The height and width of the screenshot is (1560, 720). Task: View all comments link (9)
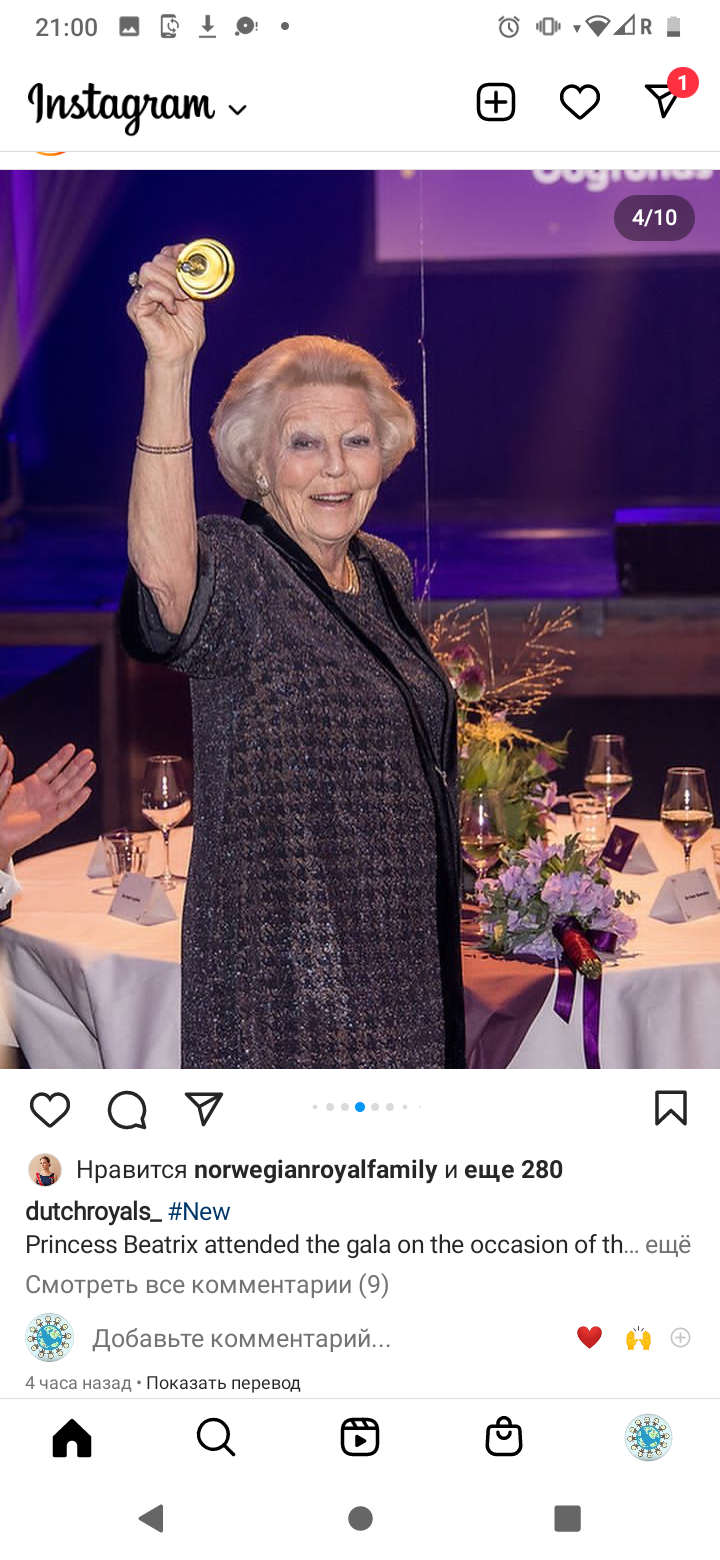click(207, 1284)
